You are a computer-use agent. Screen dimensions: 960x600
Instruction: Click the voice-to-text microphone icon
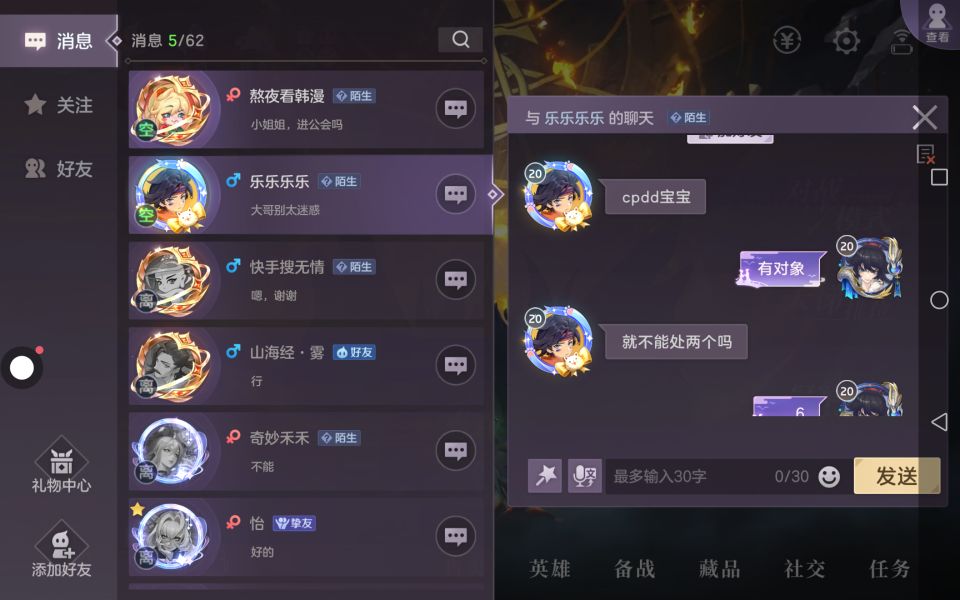585,476
